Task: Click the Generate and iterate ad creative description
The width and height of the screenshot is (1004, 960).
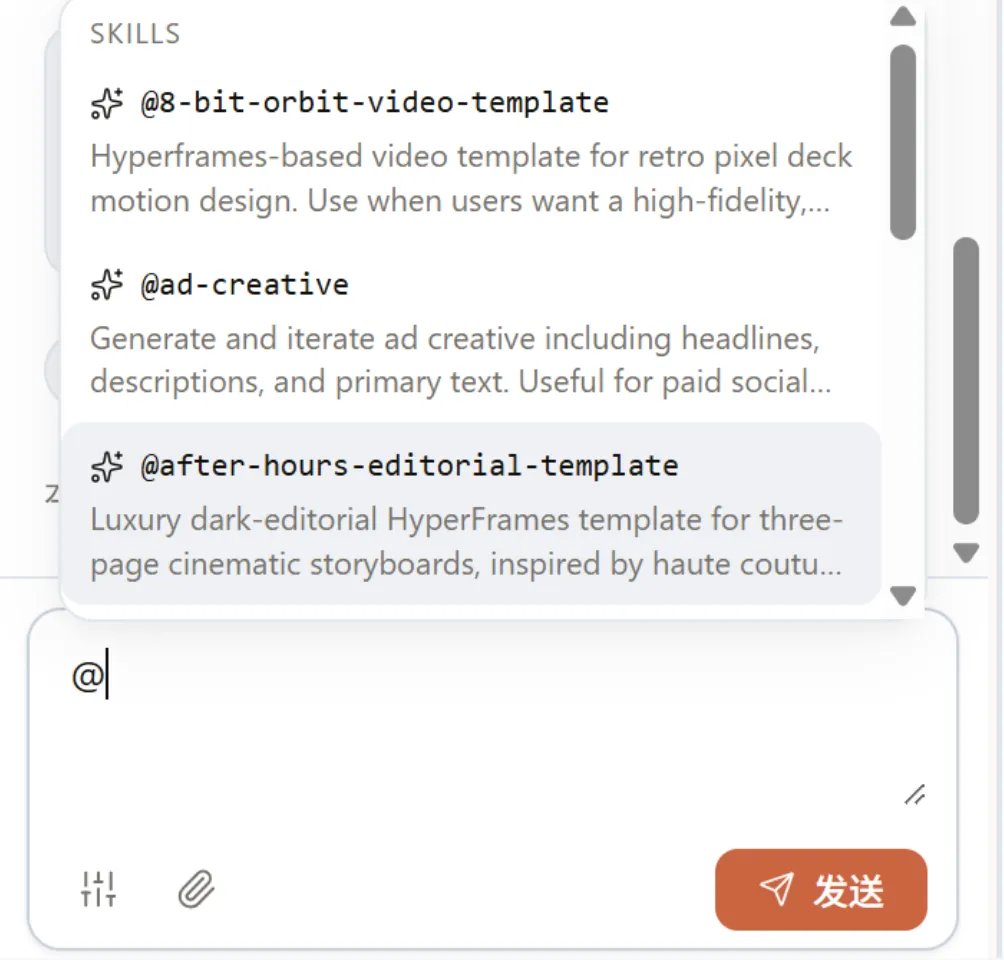Action: (x=461, y=360)
